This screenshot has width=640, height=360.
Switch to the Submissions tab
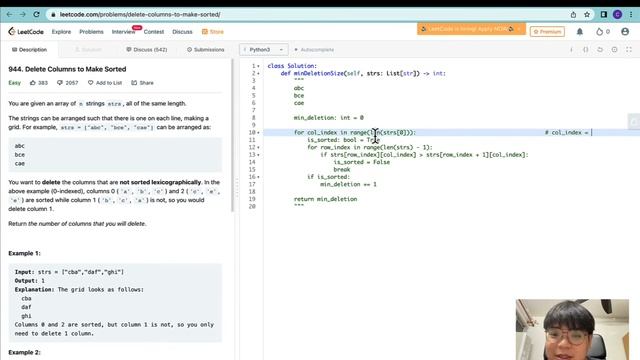[206, 50]
